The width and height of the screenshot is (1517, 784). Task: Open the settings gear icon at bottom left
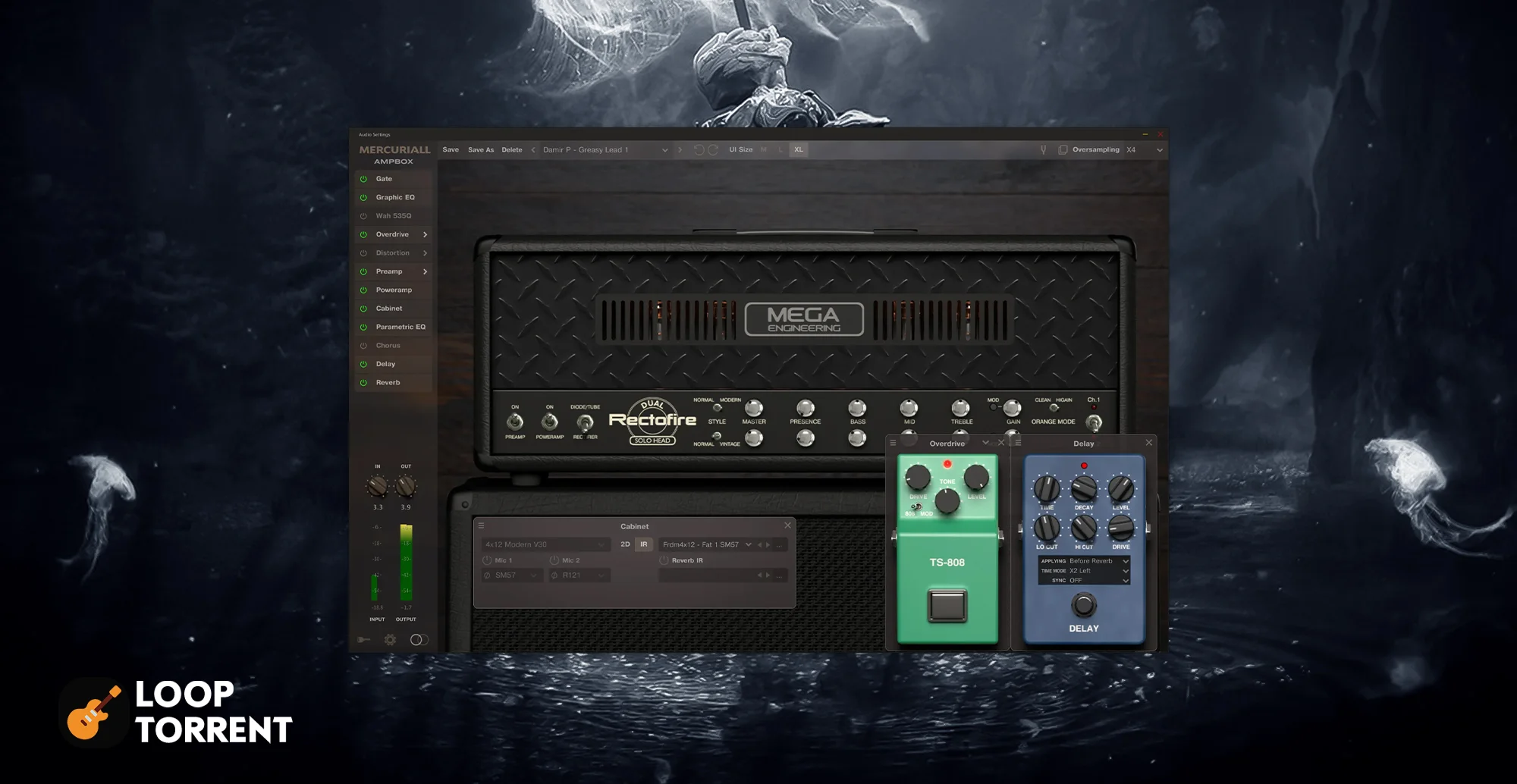(390, 640)
